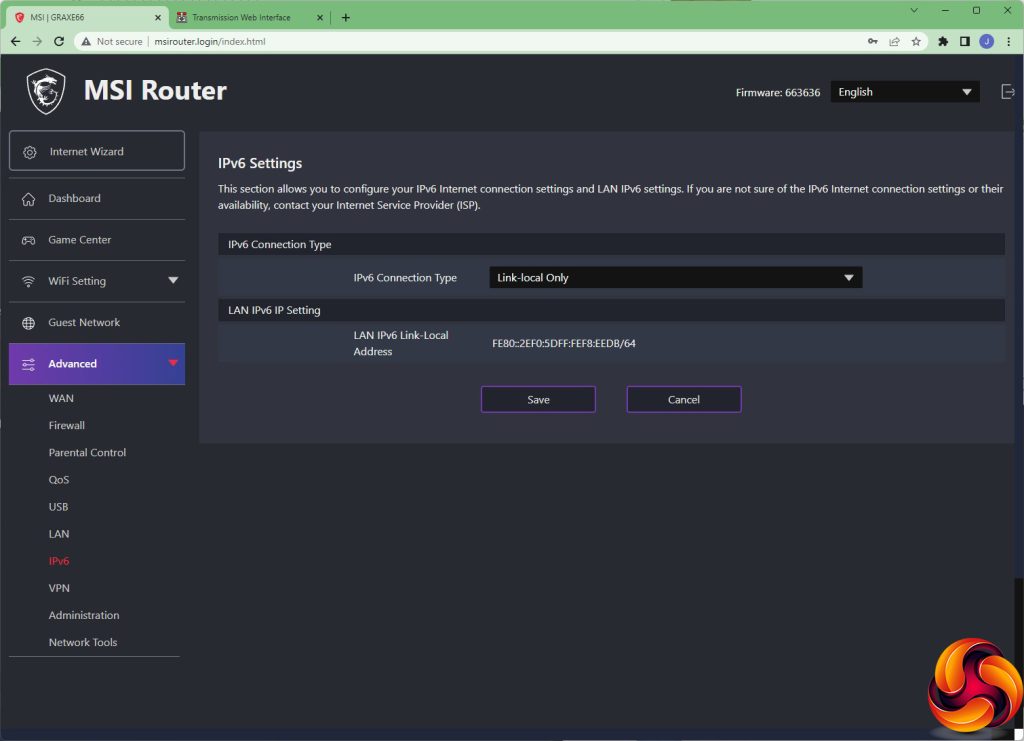
Task: Close the MSI GRAXE66 tab
Action: [x=157, y=18]
